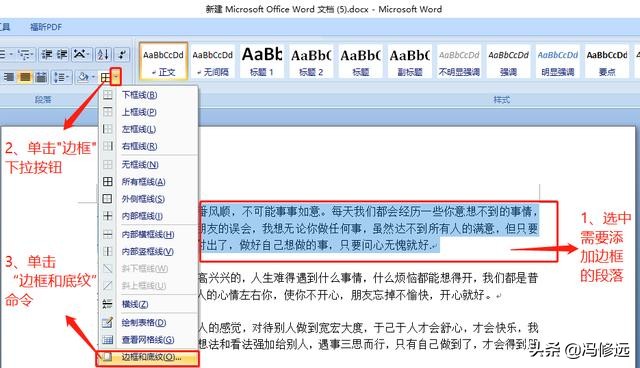Click the increase indent icon
Image resolution: width=640 pixels, height=368 pixels.
62,54
